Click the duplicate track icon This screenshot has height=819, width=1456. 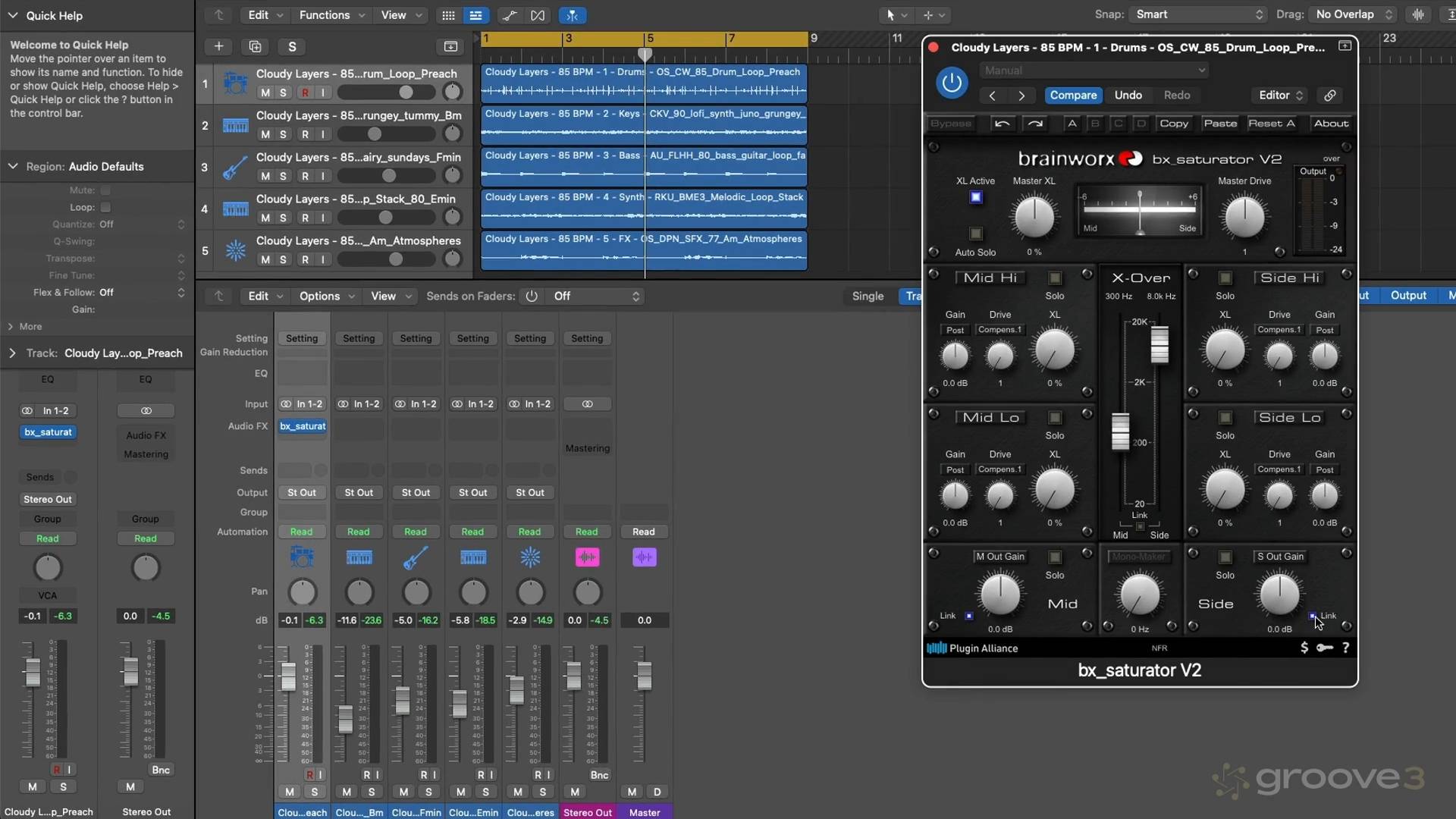pyautogui.click(x=255, y=47)
